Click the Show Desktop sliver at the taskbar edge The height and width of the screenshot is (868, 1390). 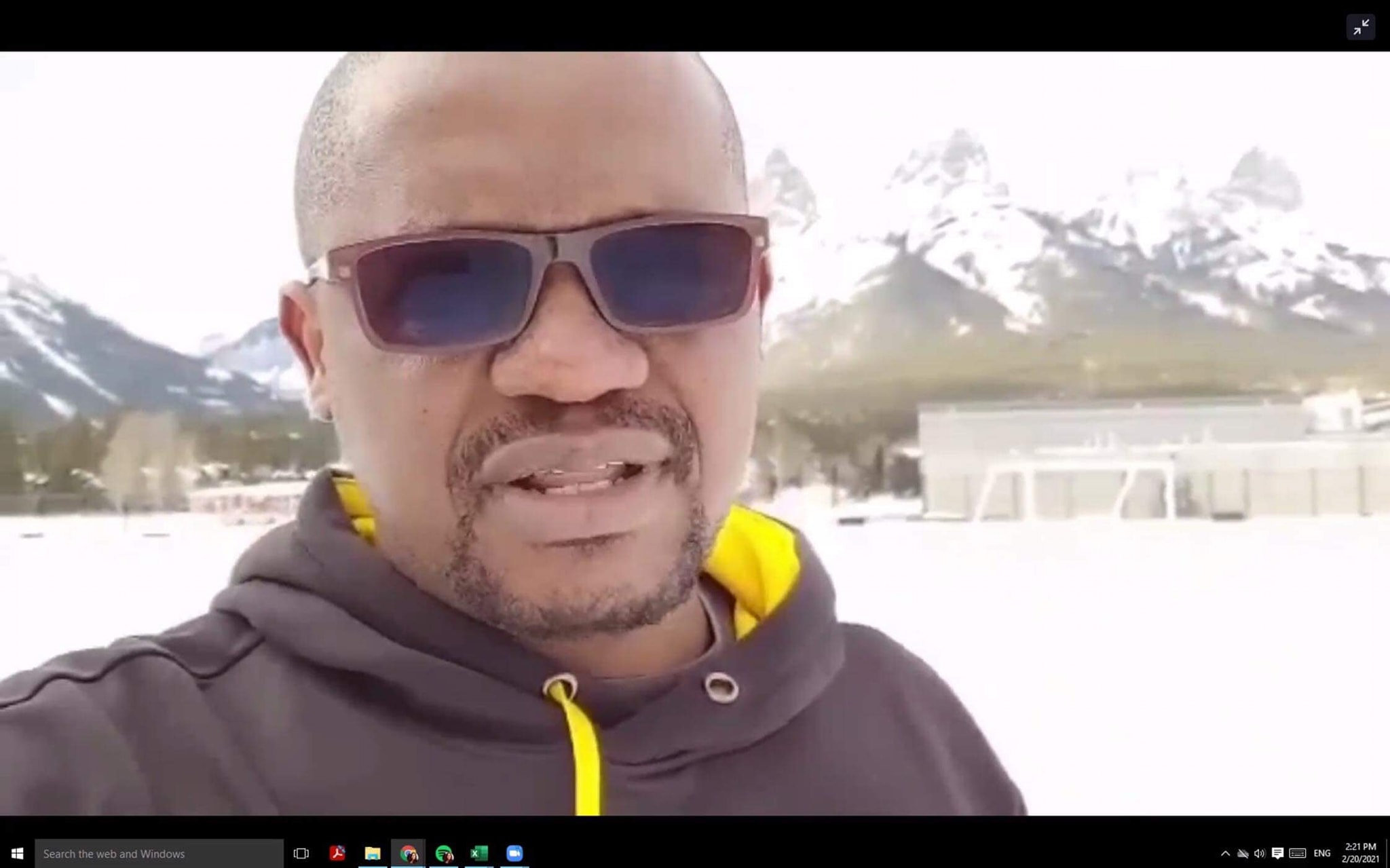click(x=1387, y=853)
